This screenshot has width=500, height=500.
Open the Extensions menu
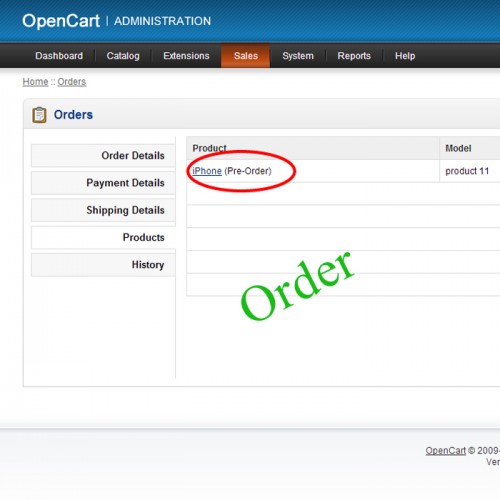tap(186, 56)
